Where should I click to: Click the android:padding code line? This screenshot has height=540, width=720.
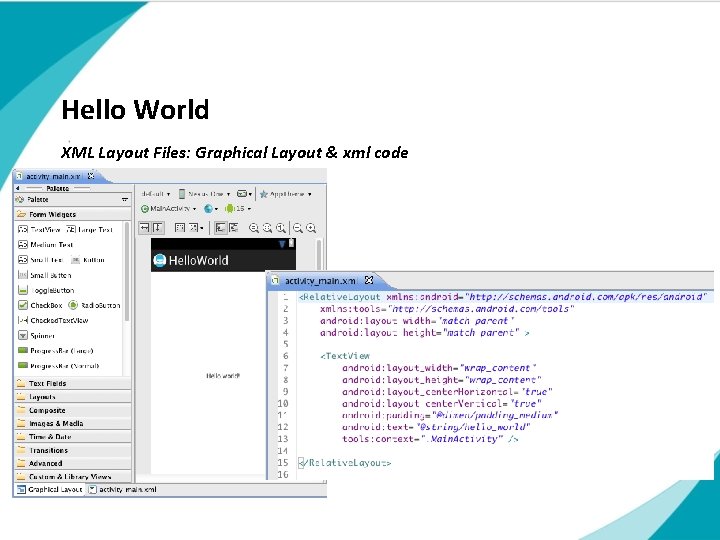[450, 415]
